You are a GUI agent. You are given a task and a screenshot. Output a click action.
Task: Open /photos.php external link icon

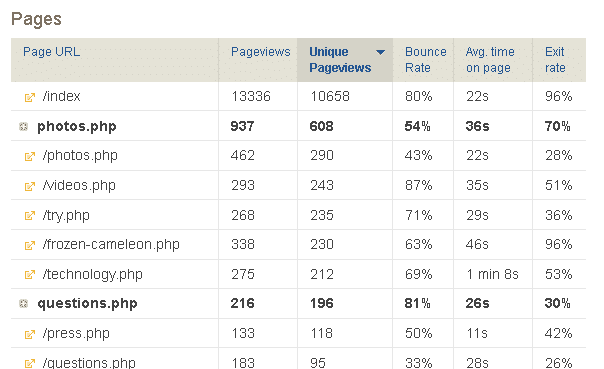coord(30,156)
